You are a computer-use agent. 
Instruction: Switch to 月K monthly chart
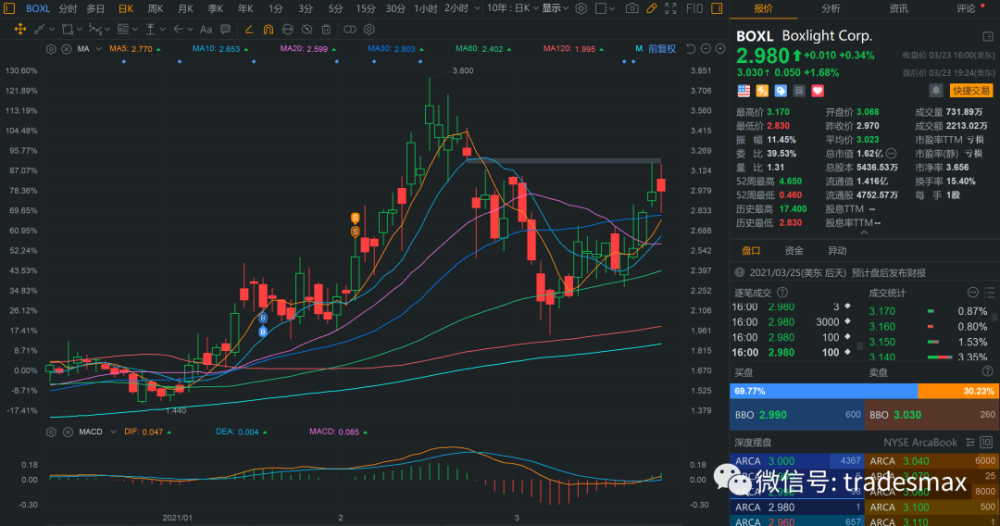pyautogui.click(x=185, y=8)
